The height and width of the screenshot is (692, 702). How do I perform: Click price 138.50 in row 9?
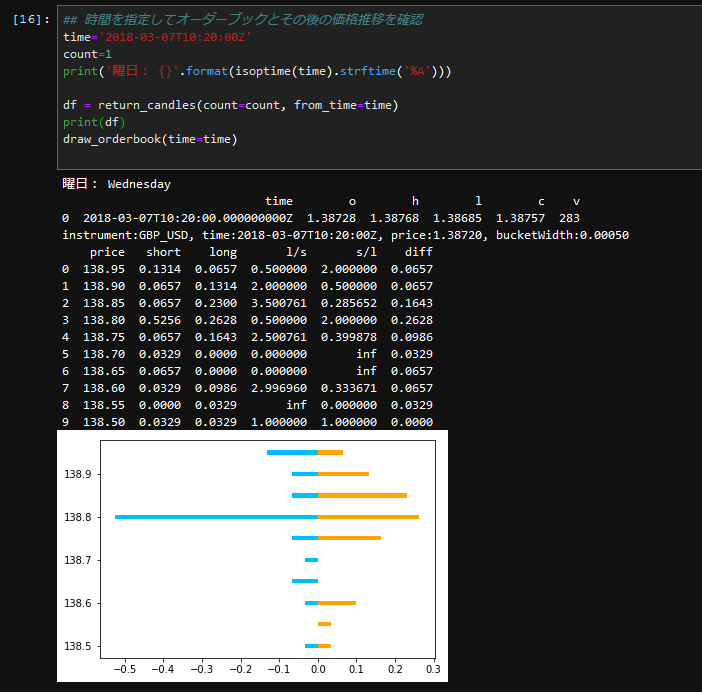click(104, 422)
